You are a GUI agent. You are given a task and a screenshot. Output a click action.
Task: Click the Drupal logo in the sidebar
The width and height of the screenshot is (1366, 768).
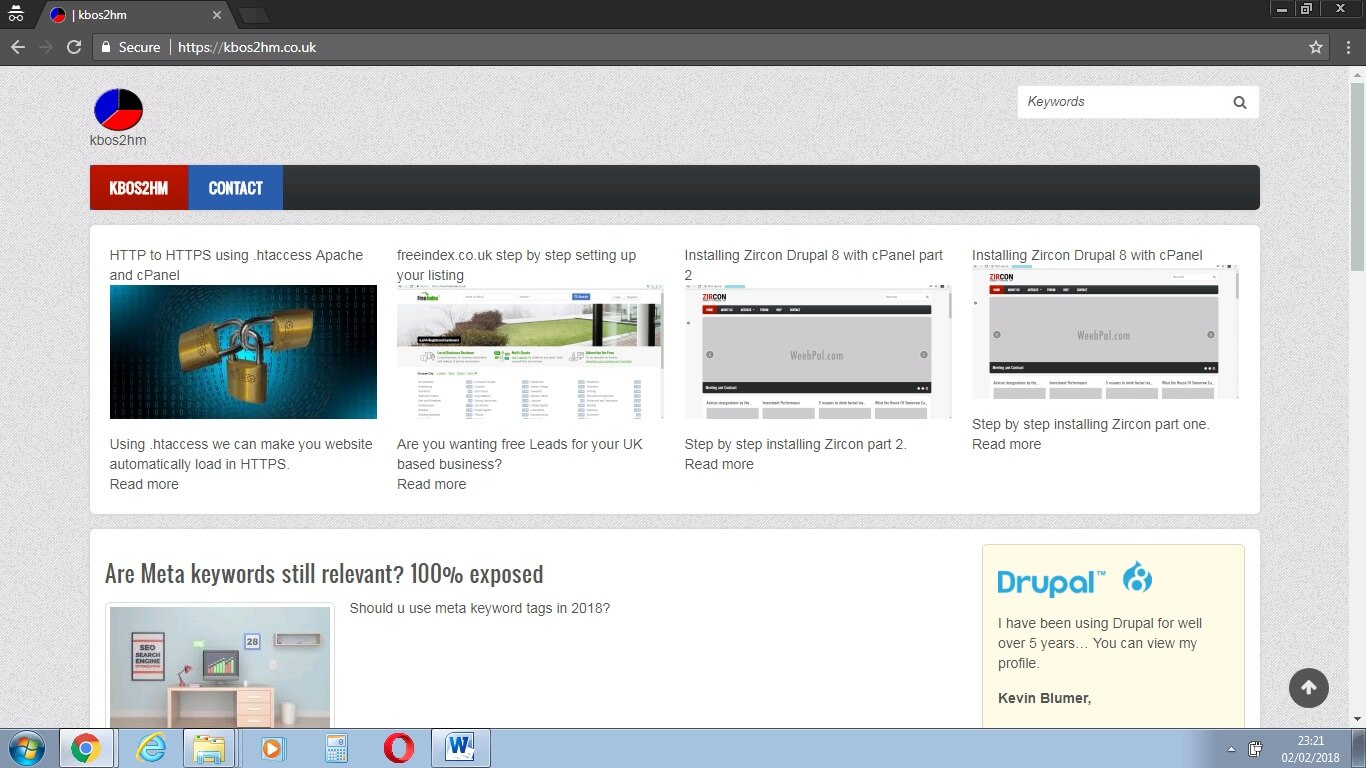pyautogui.click(x=1074, y=580)
